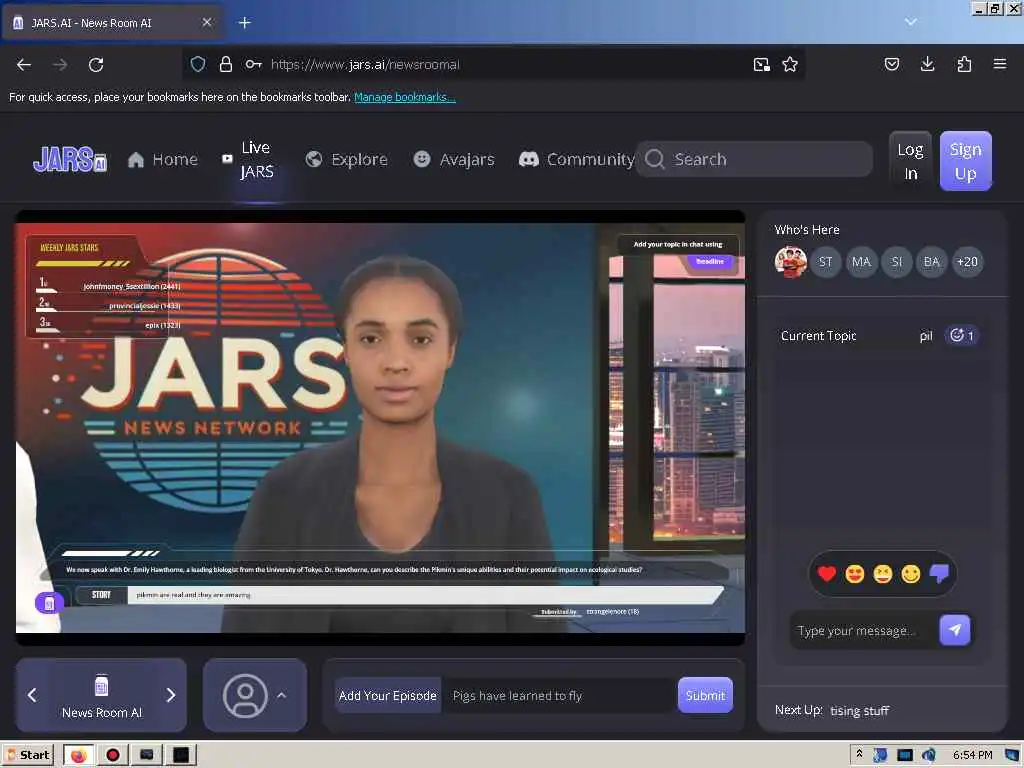This screenshot has height=768, width=1024.
Task: Open the downloads panel
Action: tap(927, 64)
